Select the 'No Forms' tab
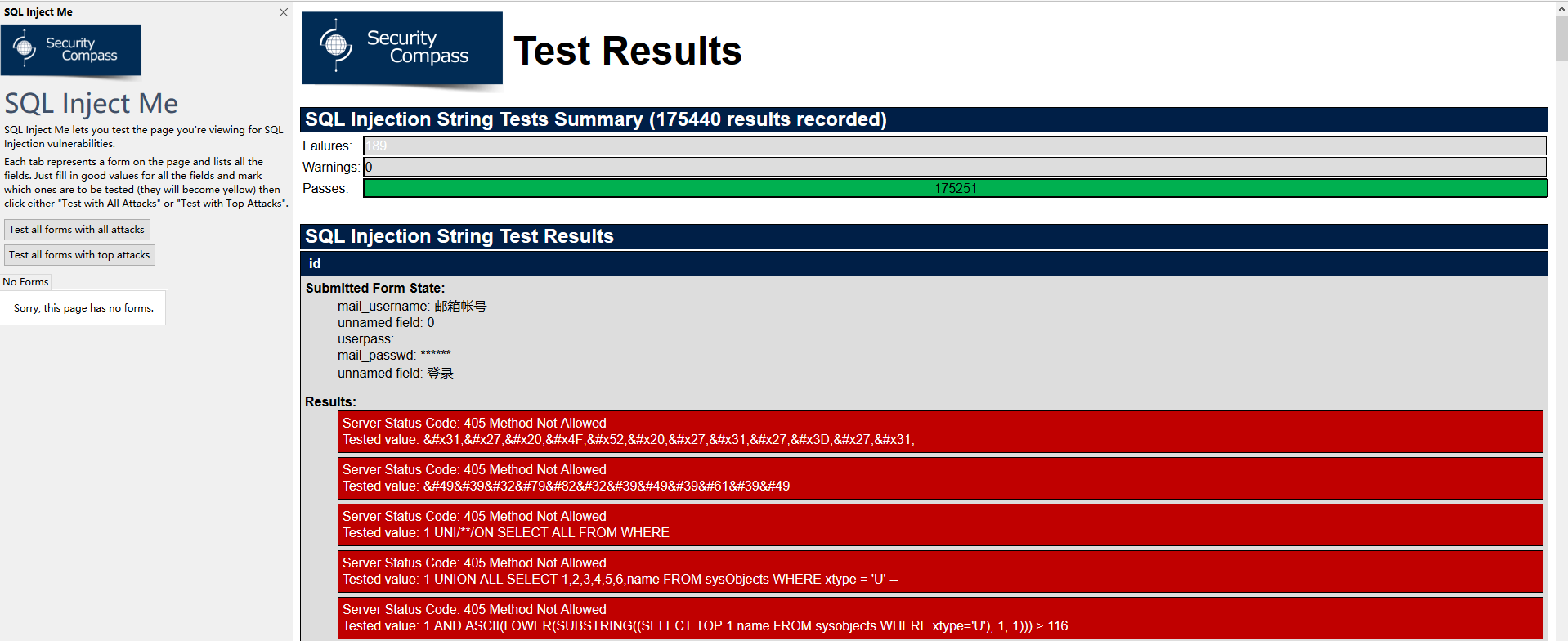 coord(26,282)
